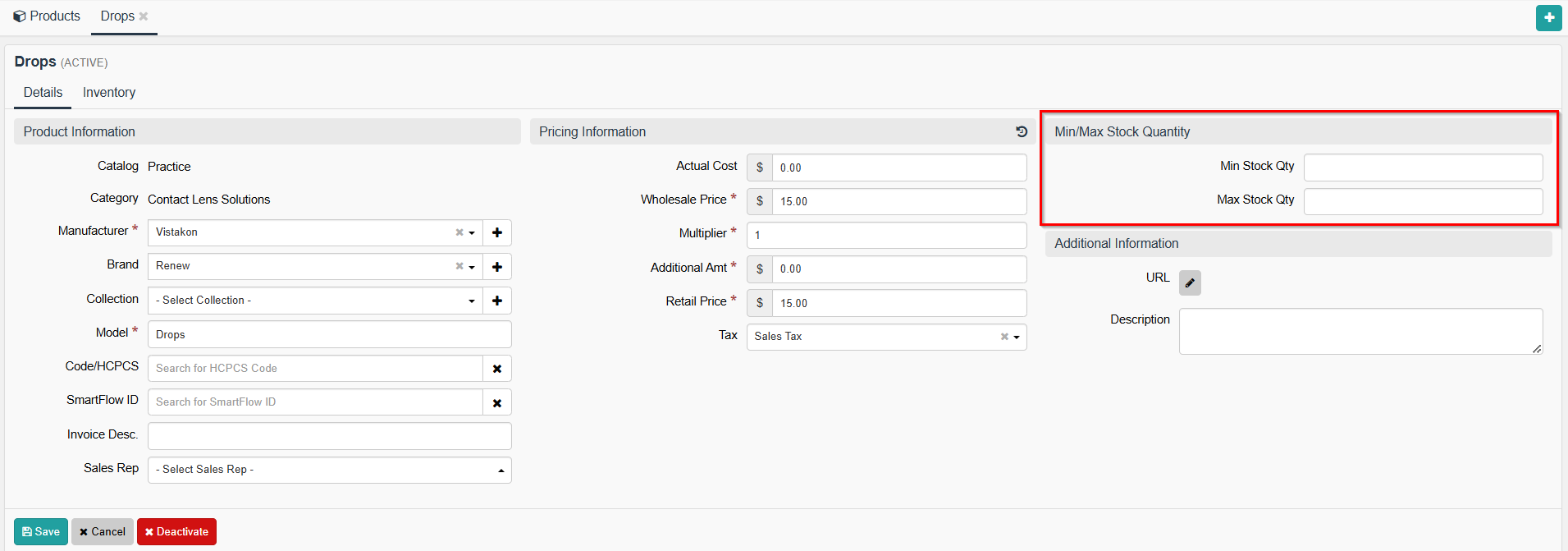This screenshot has width=1568, height=551.
Task: Edit the URL with the pencil icon
Action: 1190,282
